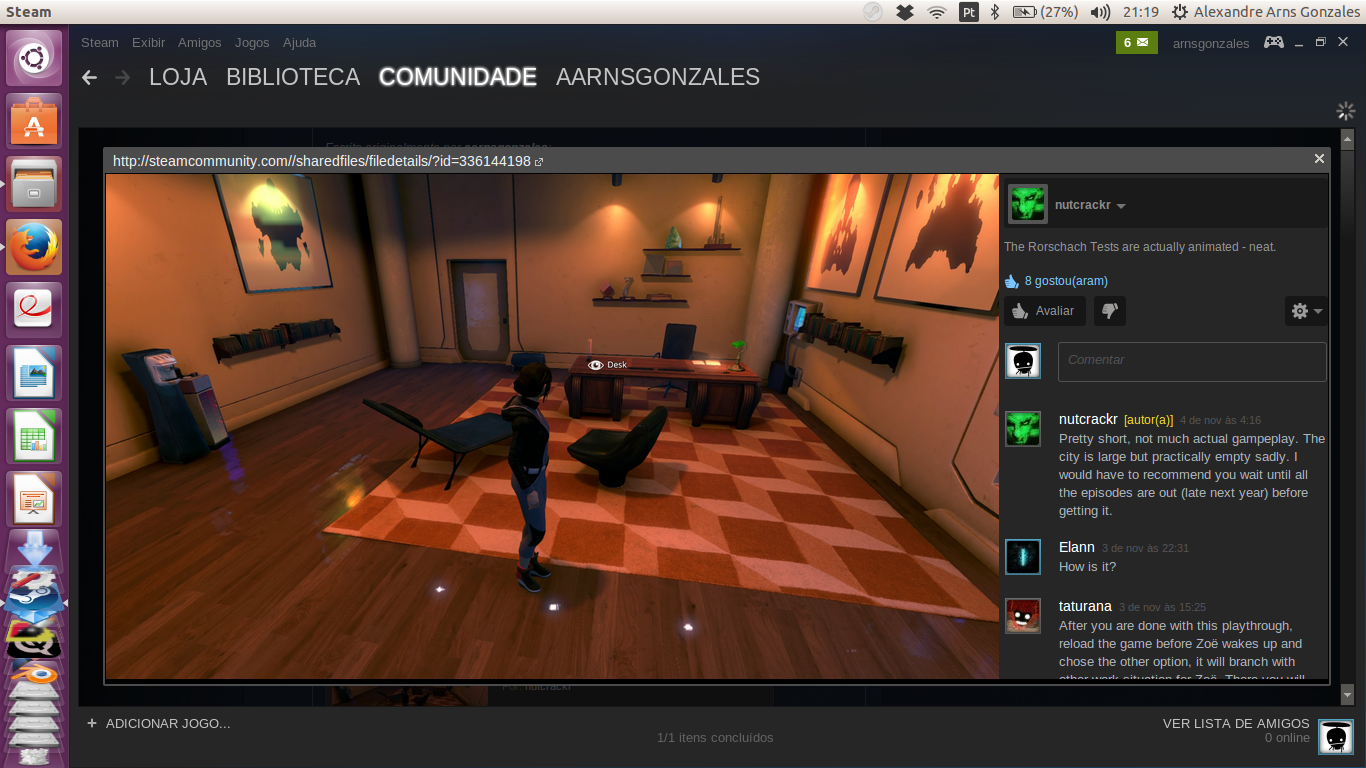
Task: Open Ubuntu Software Center in launcher
Action: point(35,122)
